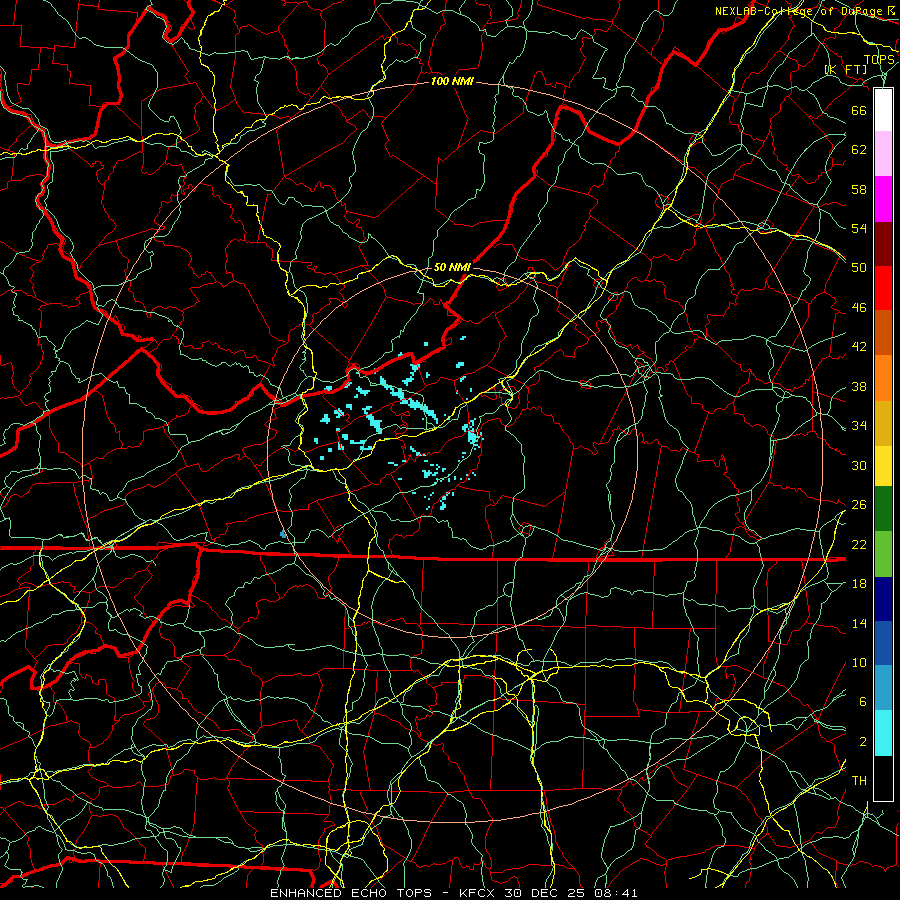Click the light pink legend swatch
The image size is (900, 900).
coord(883,154)
